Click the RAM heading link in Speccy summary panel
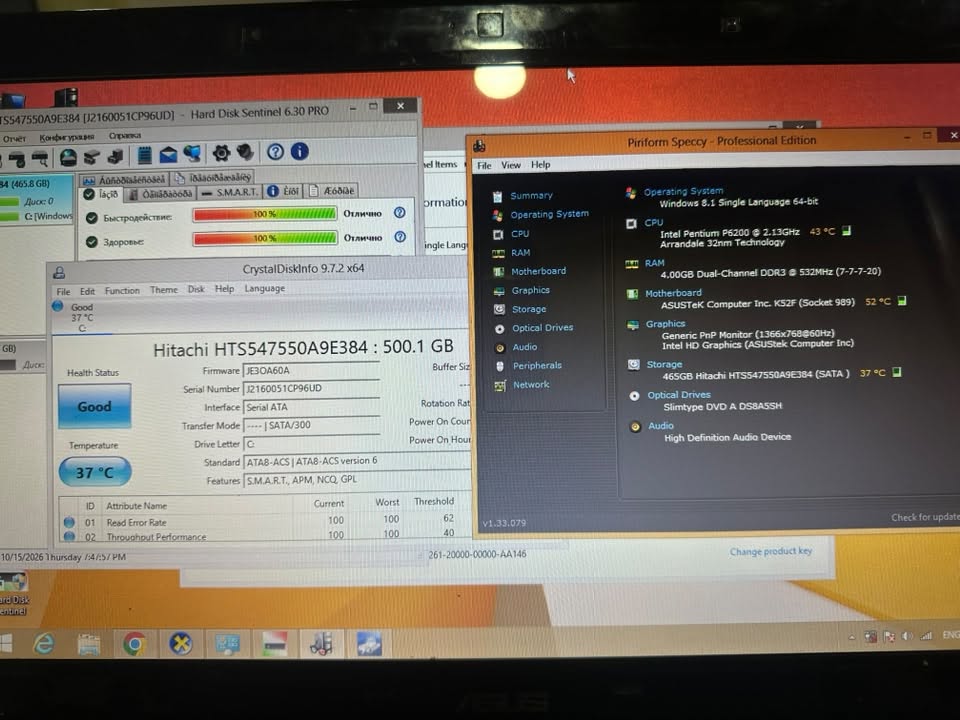Viewport: 960px width, 720px height. (654, 263)
